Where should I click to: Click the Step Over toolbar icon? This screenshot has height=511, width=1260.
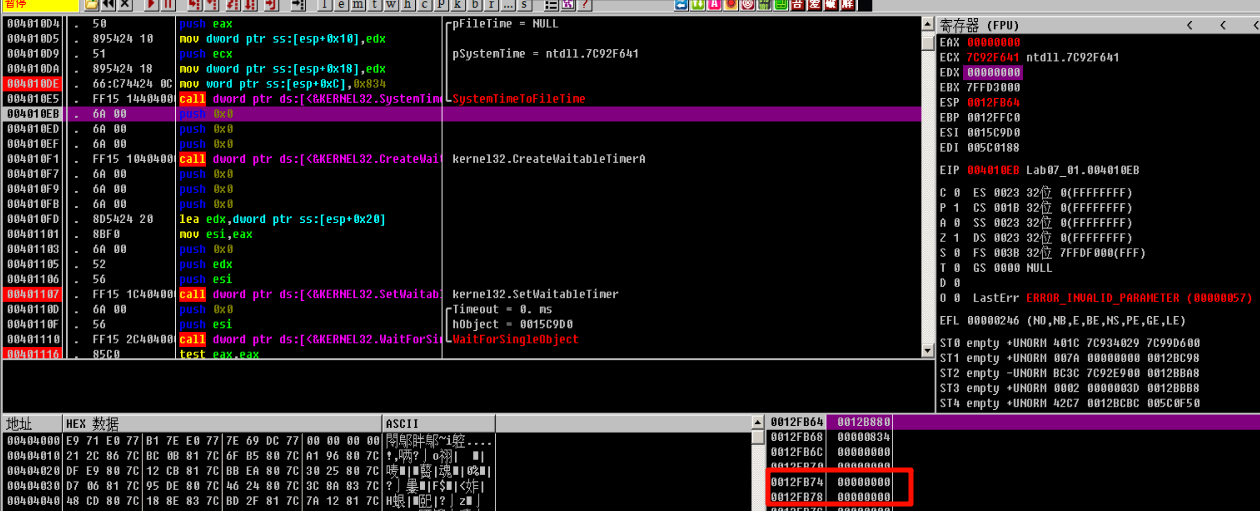(x=214, y=5)
